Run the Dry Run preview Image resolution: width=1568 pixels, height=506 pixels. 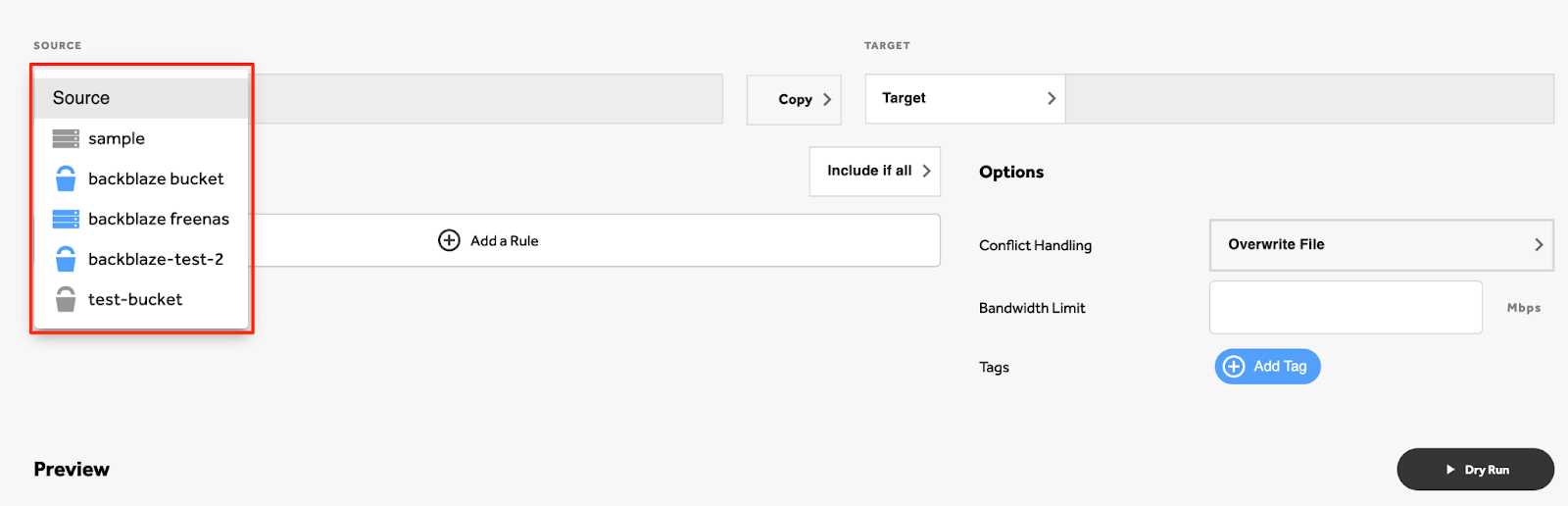pos(1475,470)
